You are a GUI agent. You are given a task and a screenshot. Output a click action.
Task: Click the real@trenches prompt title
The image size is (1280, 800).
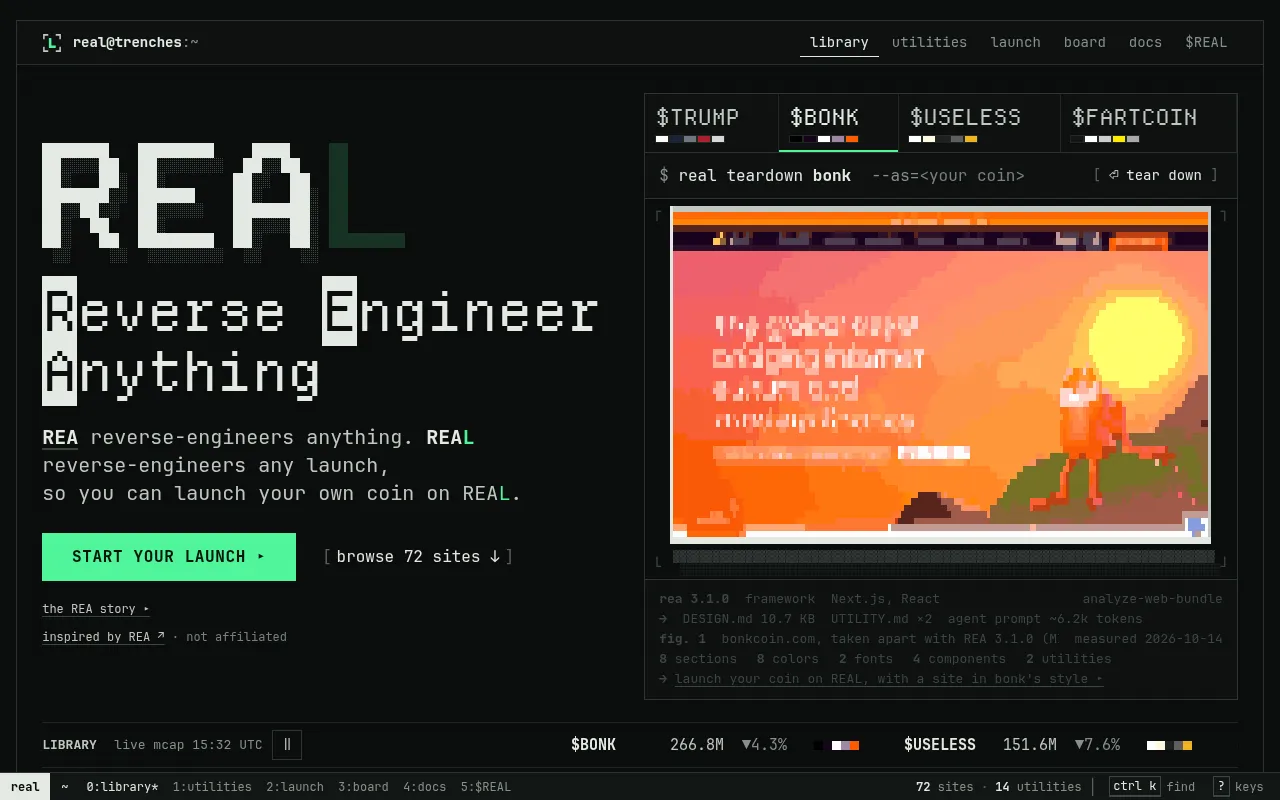tap(135, 43)
